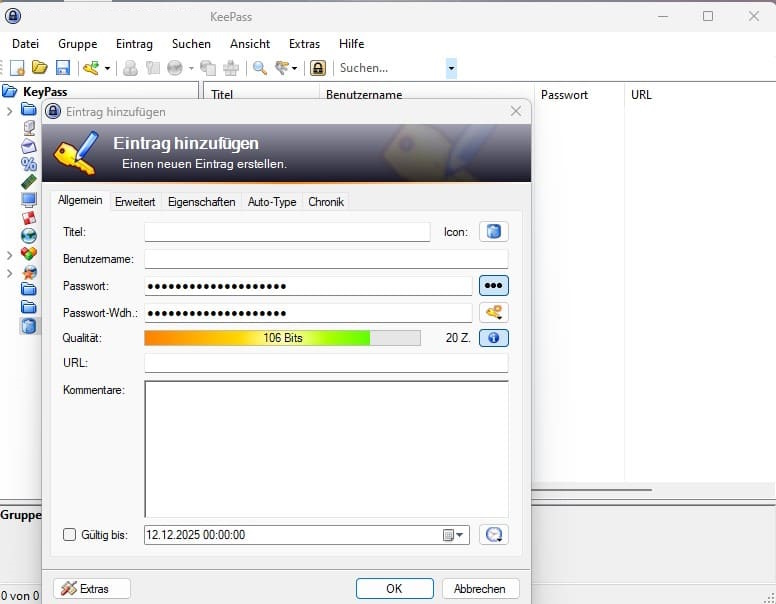Click the greyed Copy user name toolbar icon

[130, 68]
